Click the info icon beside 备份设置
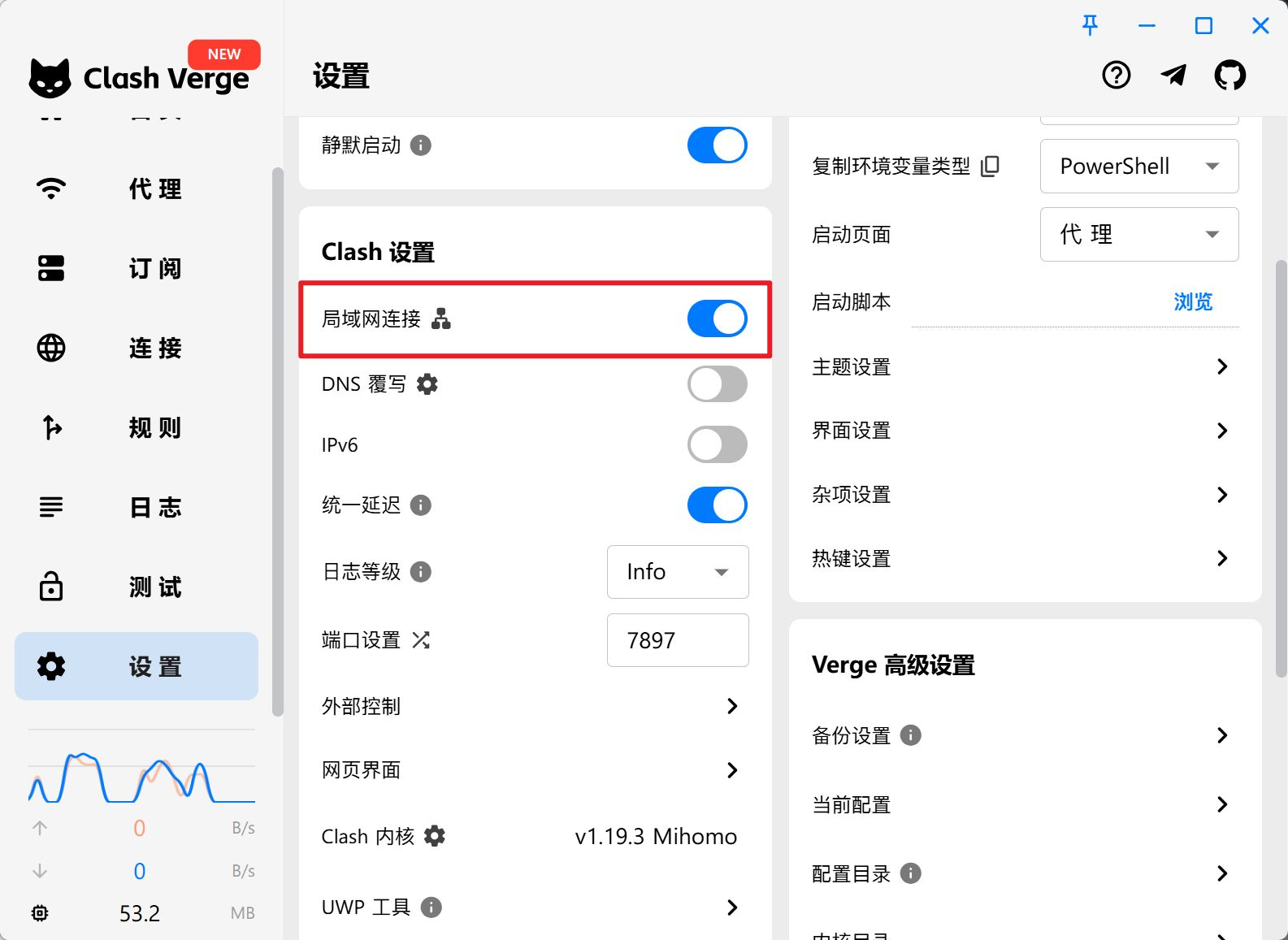 coord(911,735)
